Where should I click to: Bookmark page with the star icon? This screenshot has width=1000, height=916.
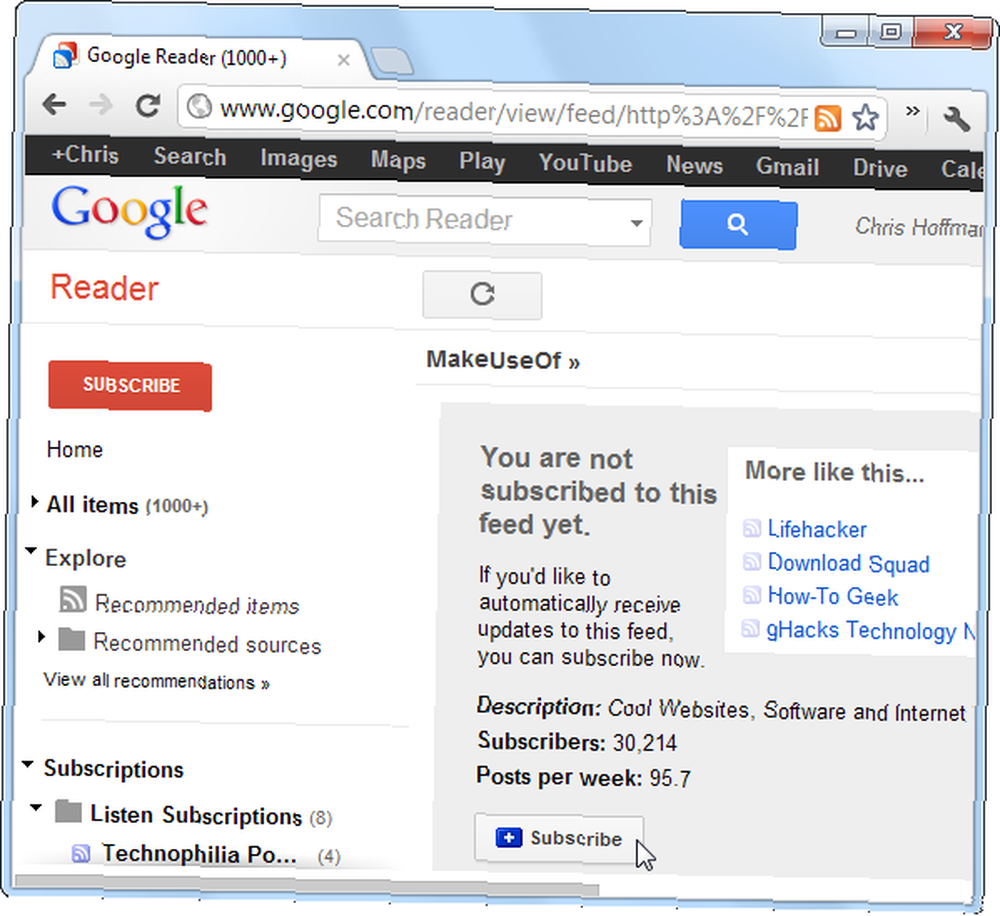point(865,117)
